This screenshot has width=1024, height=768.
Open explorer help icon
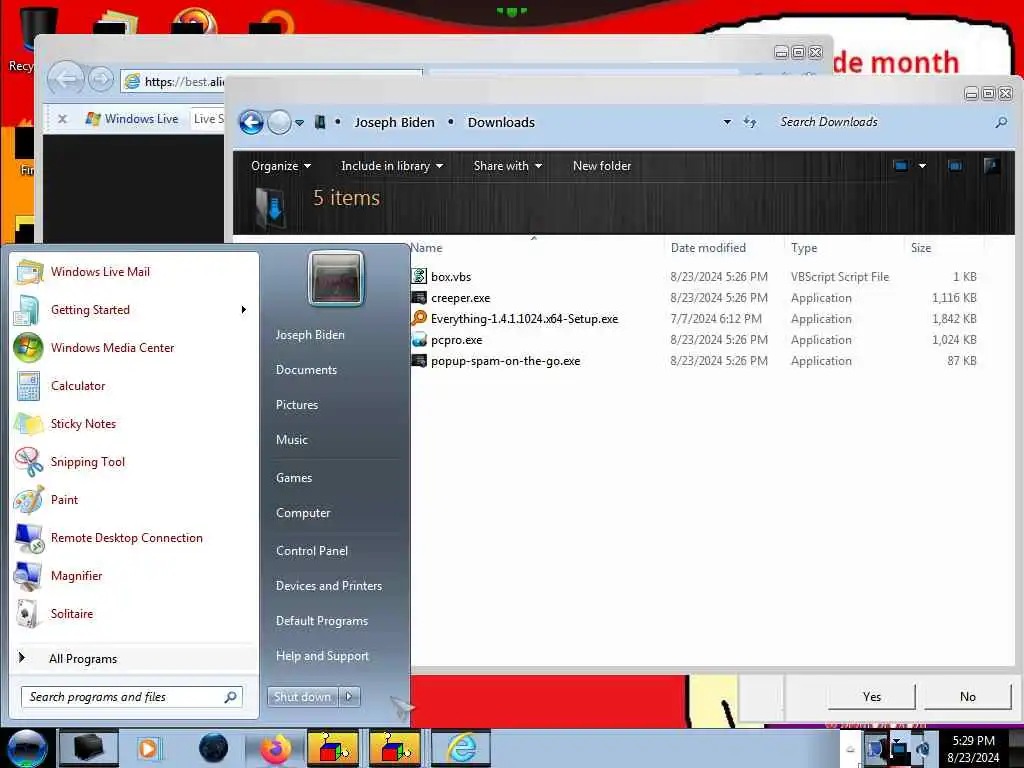pyautogui.click(x=991, y=166)
